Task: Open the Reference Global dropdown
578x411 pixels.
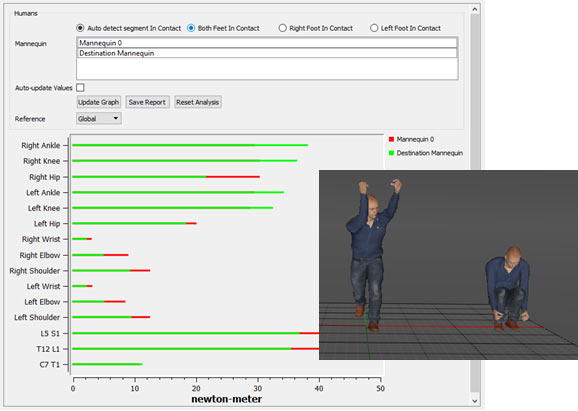Action: click(x=99, y=118)
